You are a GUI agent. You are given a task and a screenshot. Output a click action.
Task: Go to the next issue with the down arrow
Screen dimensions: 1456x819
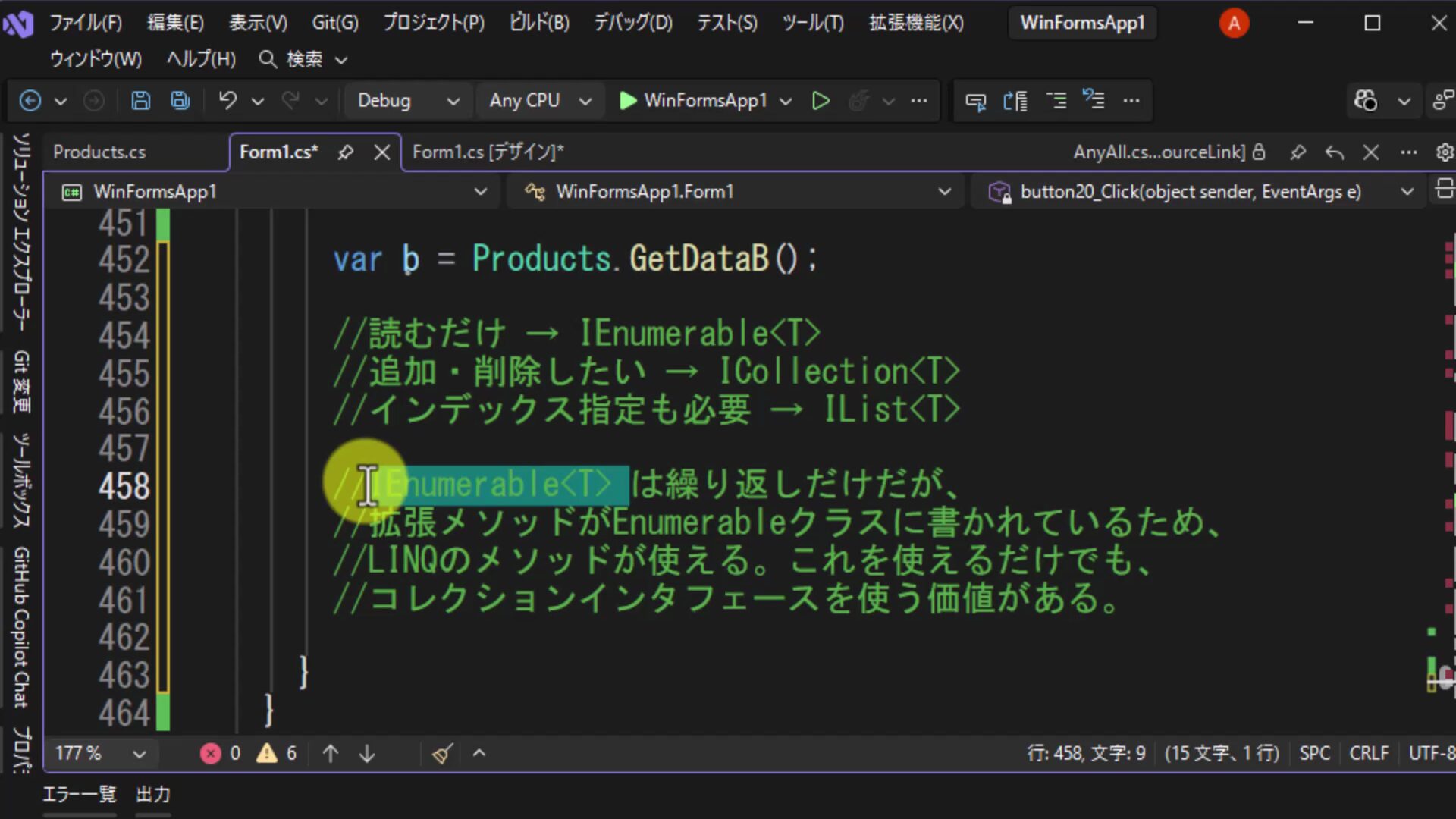pos(367,753)
